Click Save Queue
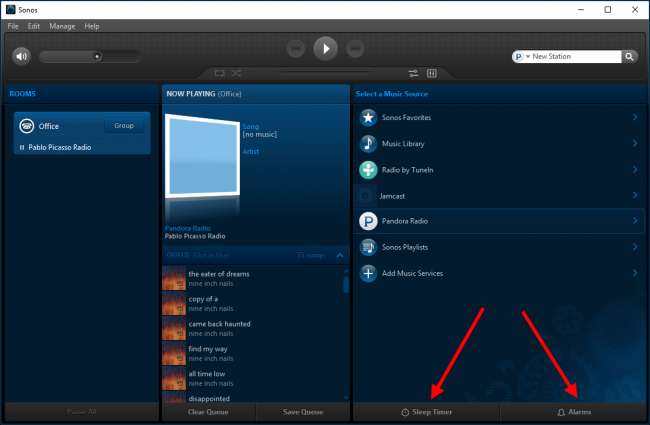 pos(303,412)
